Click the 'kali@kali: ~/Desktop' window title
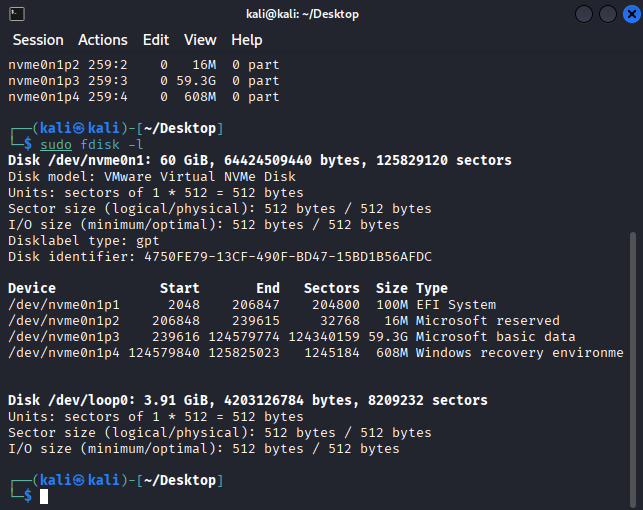This screenshot has width=643, height=510. pyautogui.click(x=300, y=14)
